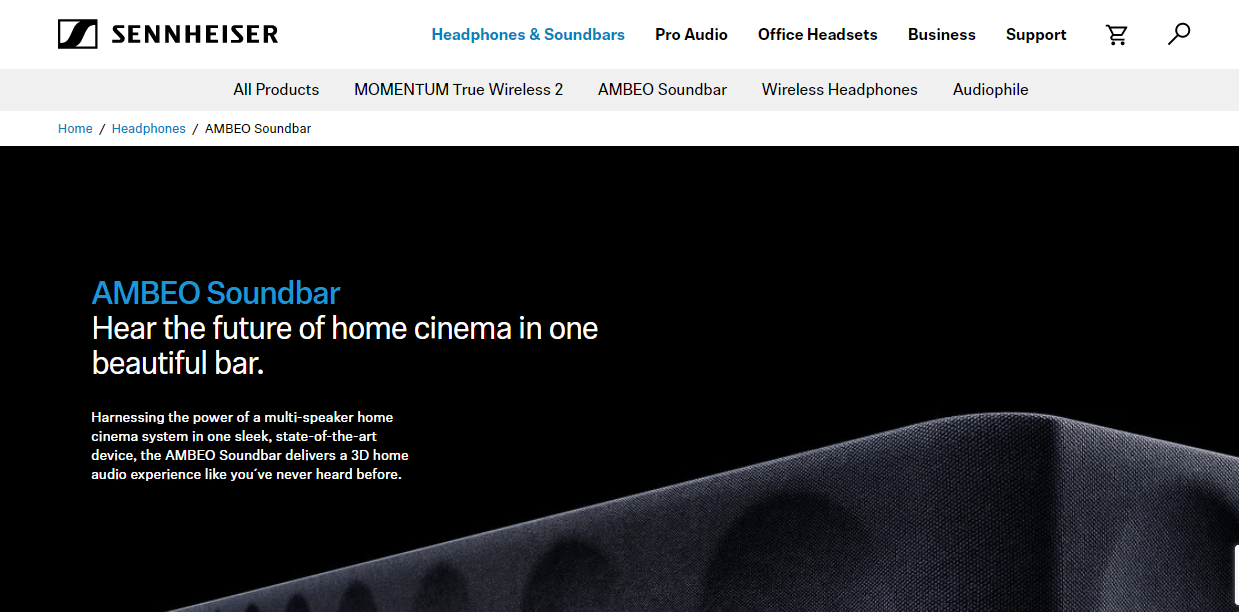Go to the Business section
Screen dimensions: 1239x612
coord(941,34)
